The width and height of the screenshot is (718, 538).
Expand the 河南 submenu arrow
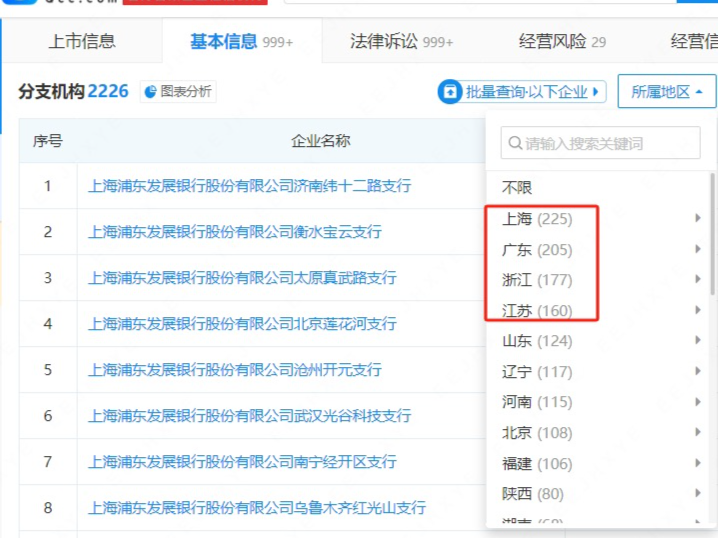[697, 402]
